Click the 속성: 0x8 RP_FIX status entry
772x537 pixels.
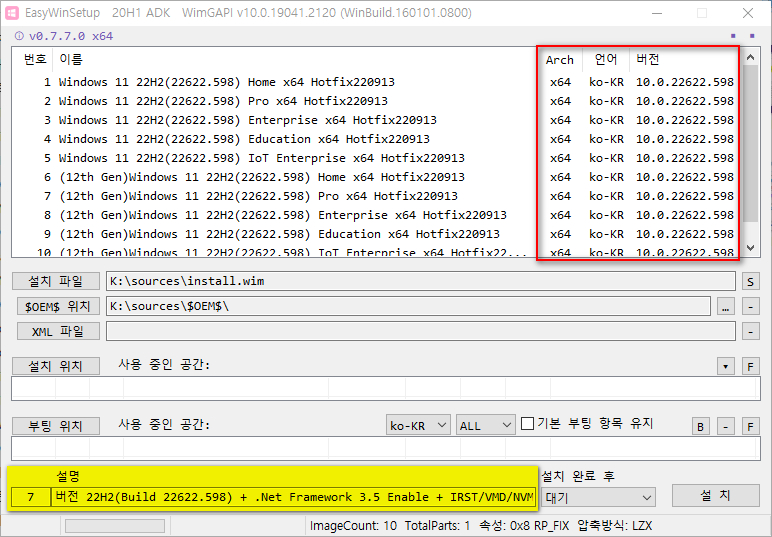[524, 526]
